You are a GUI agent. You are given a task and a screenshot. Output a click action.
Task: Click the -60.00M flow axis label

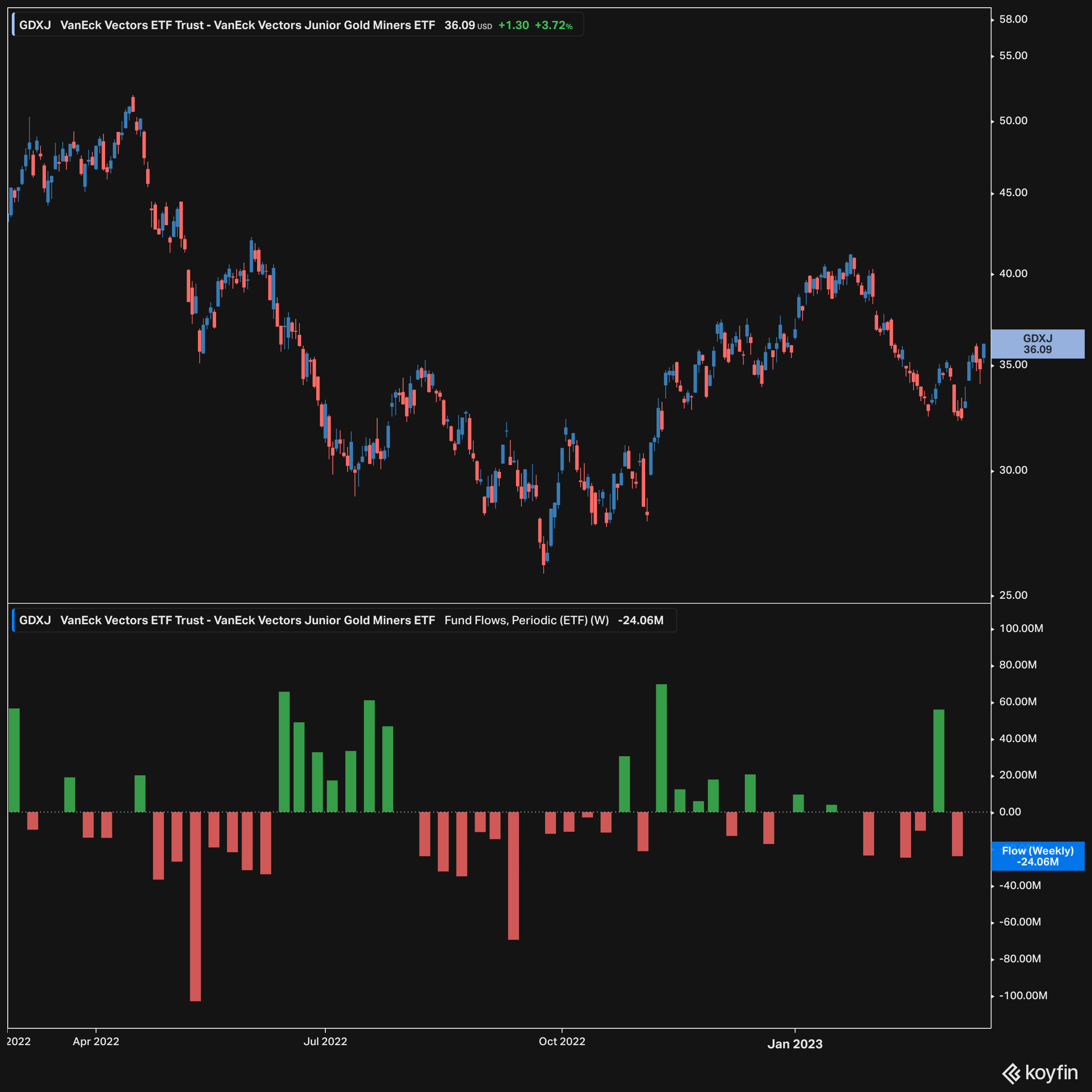pos(1020,922)
